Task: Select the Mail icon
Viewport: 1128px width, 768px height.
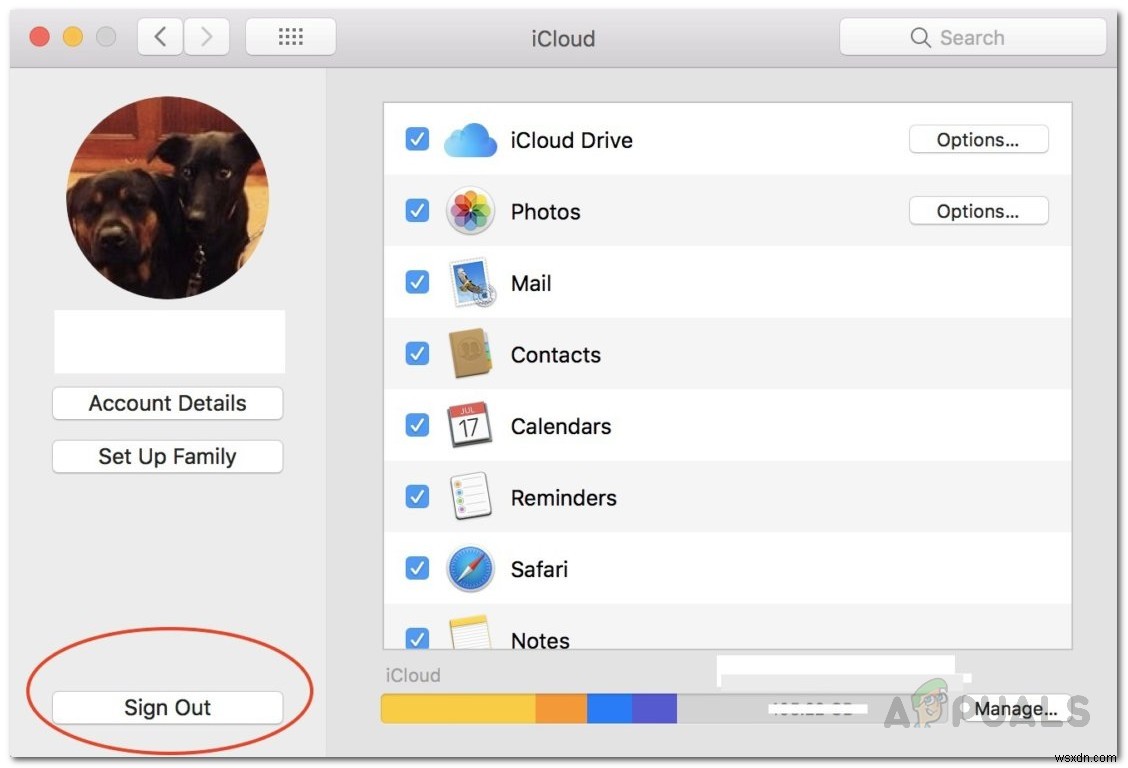Action: pos(470,282)
